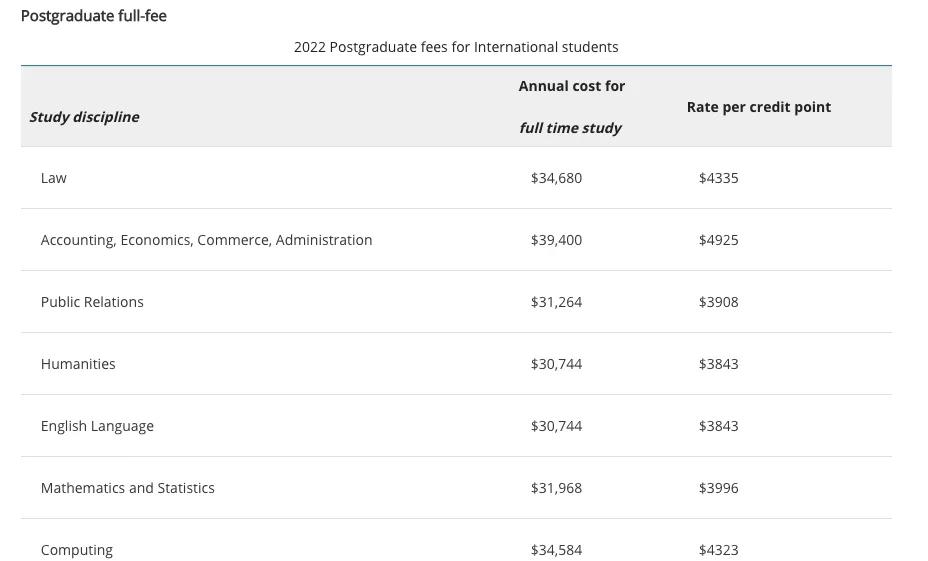The image size is (928, 561).
Task: Click the $31,264 annual cost value
Action: tap(556, 302)
